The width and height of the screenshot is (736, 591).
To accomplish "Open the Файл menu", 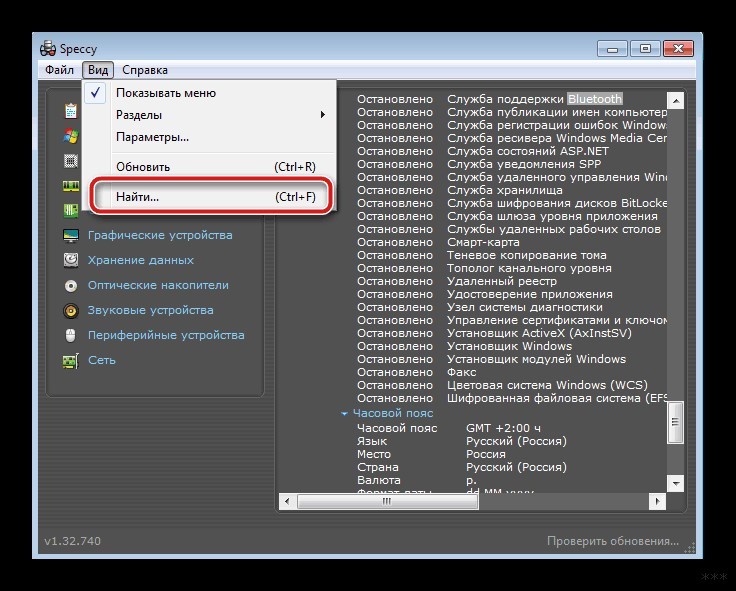I will [59, 70].
